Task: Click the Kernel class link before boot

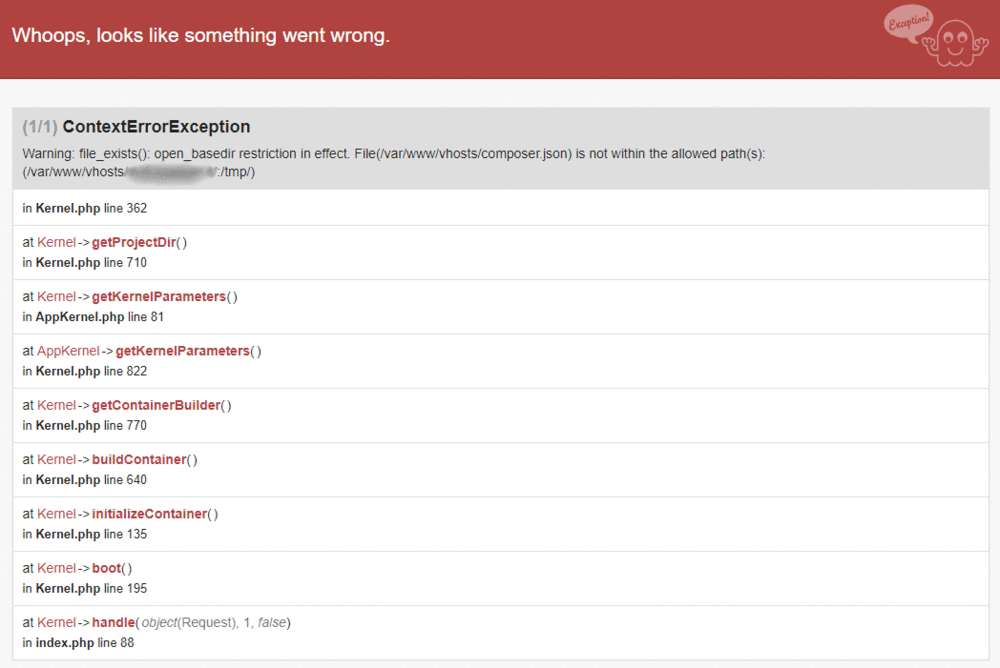Action: tap(56, 568)
